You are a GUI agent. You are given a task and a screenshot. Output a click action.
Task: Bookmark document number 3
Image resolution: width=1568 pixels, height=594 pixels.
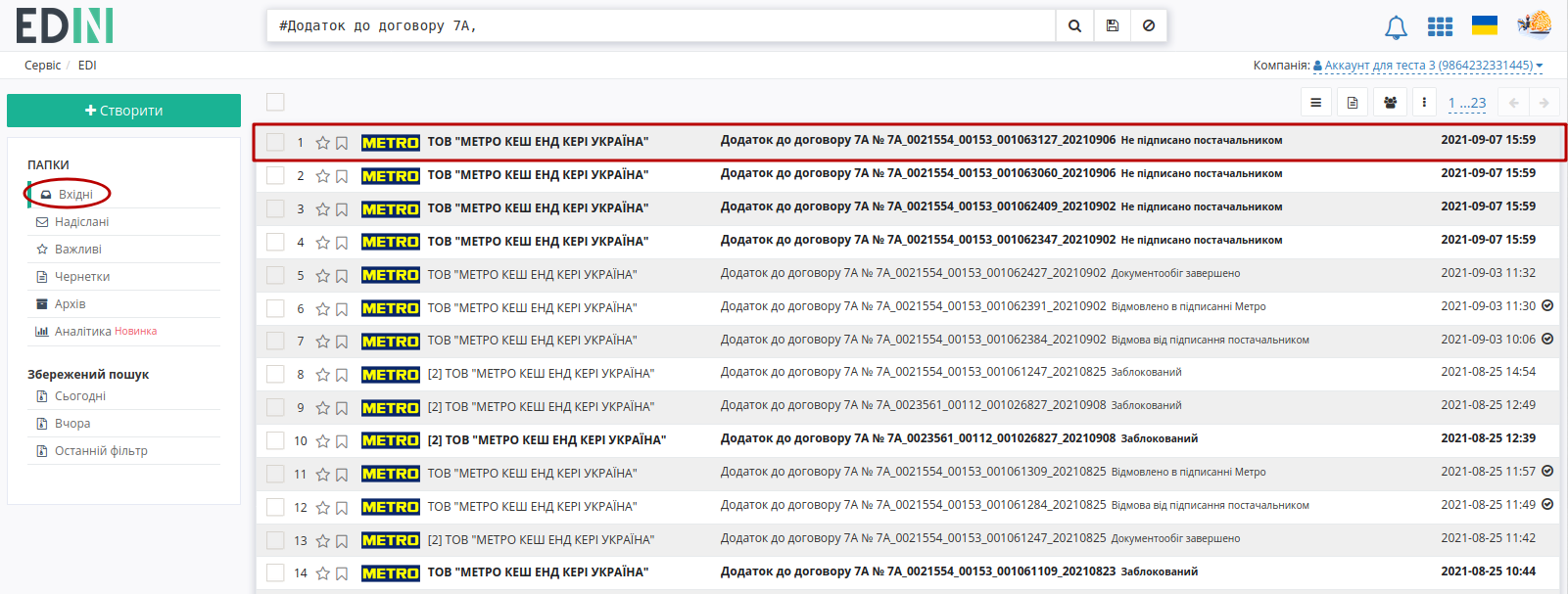[342, 209]
